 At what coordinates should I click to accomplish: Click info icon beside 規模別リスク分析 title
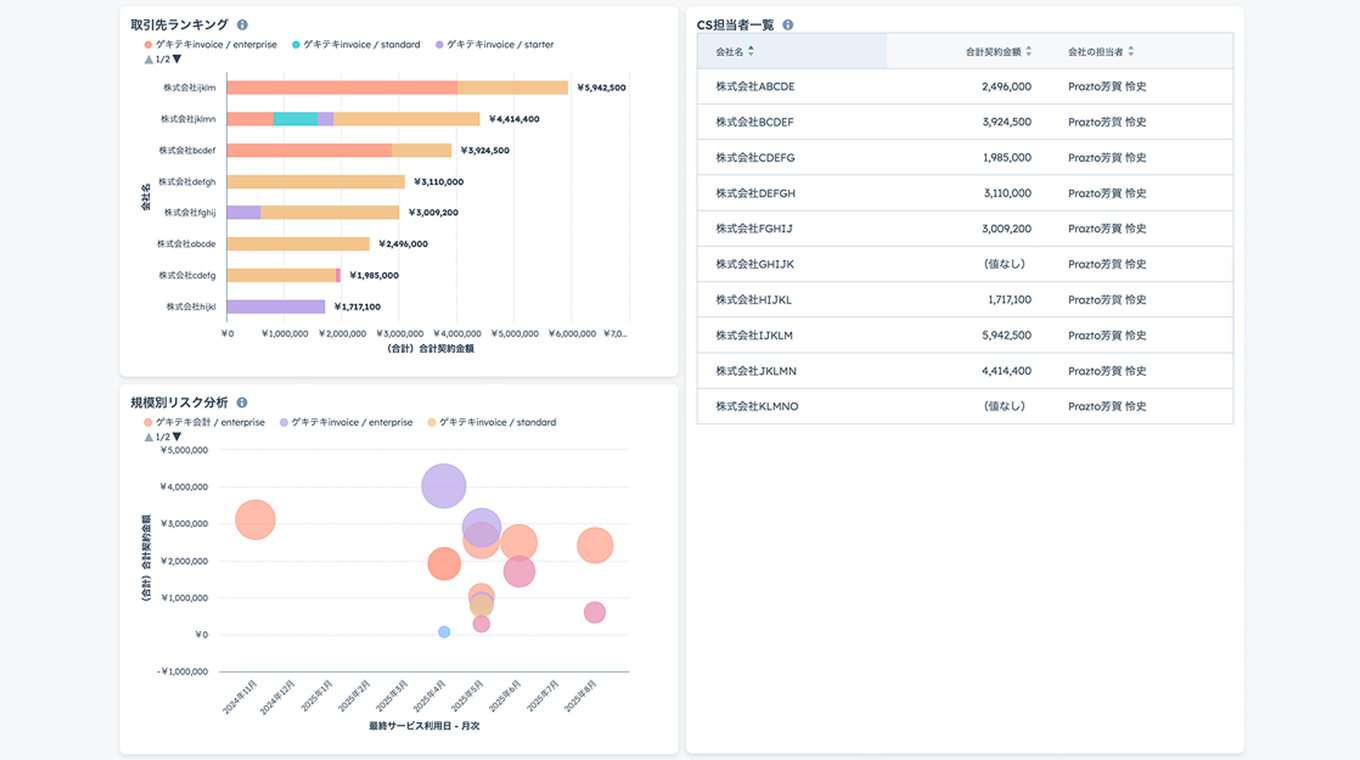(x=242, y=403)
